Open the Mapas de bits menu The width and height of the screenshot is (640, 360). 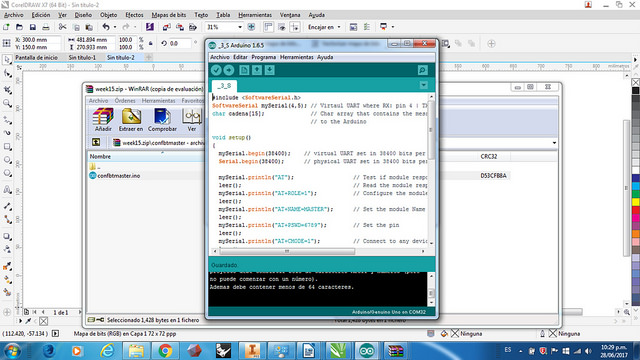tap(169, 15)
